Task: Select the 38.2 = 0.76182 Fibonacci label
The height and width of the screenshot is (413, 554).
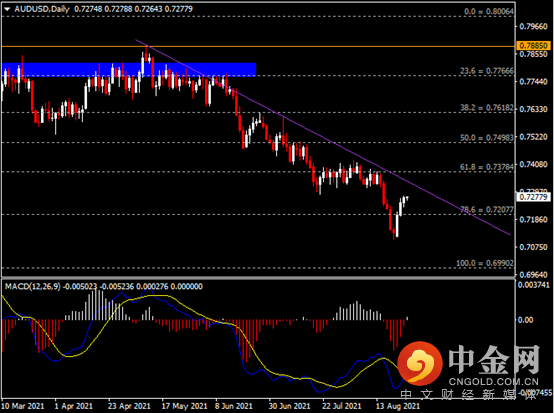Action: coord(487,108)
